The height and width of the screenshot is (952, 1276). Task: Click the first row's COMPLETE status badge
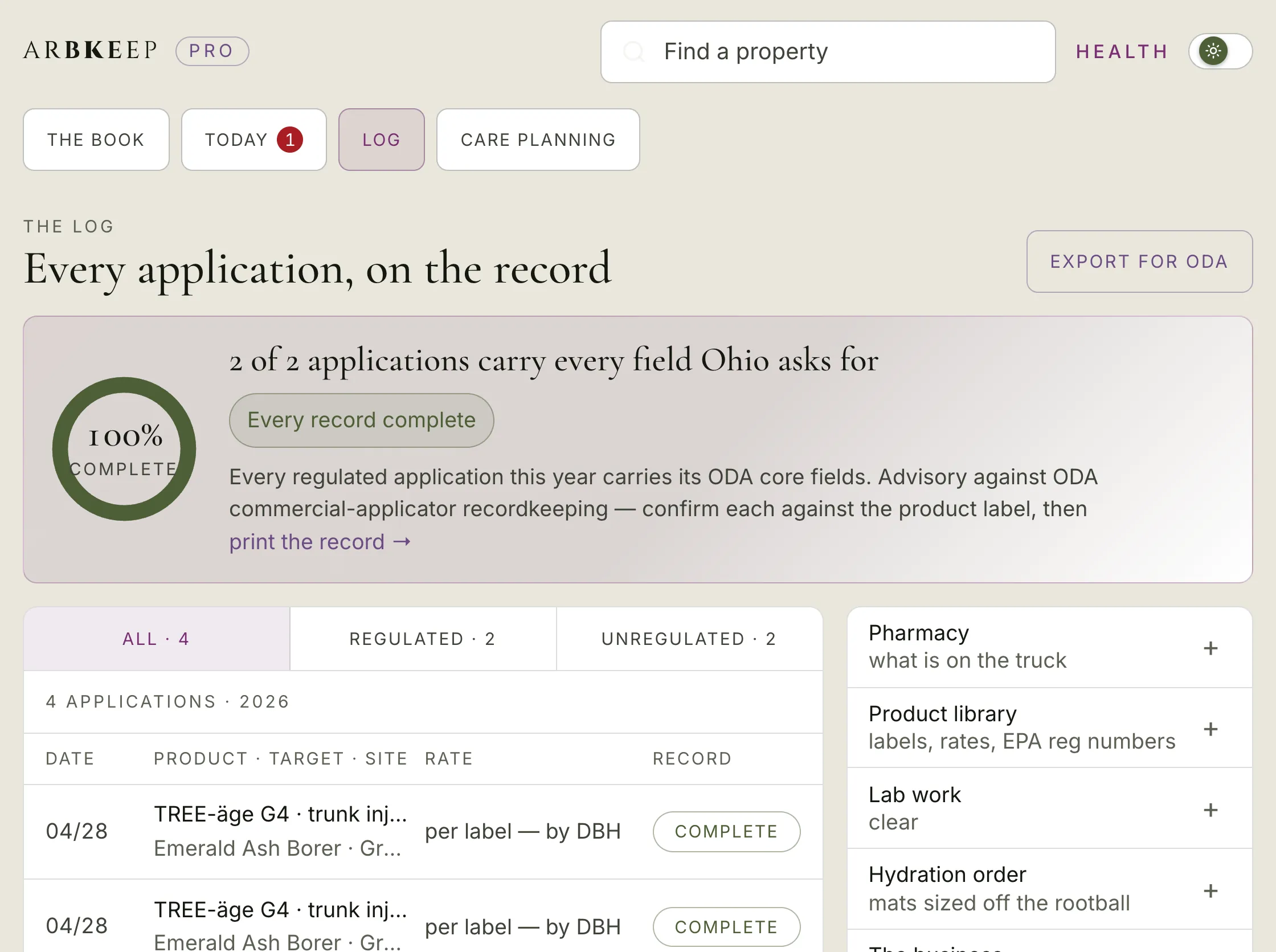(726, 831)
